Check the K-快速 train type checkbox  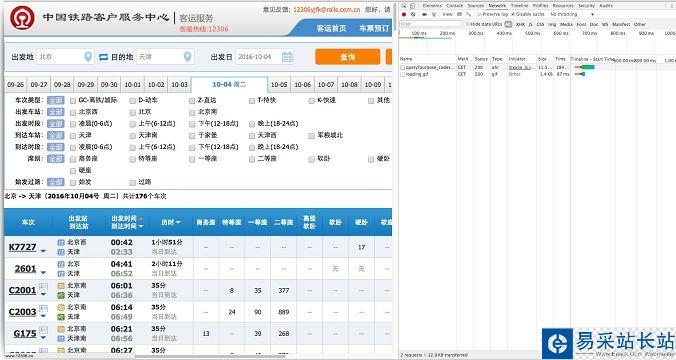(311, 101)
